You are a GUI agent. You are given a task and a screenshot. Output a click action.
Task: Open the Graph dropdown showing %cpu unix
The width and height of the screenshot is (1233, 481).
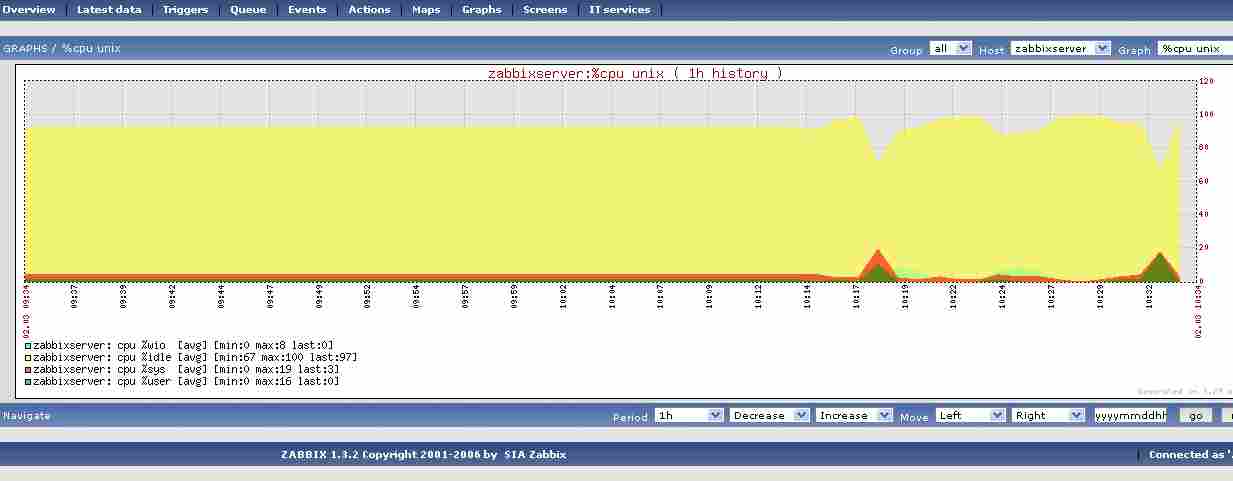point(1195,48)
